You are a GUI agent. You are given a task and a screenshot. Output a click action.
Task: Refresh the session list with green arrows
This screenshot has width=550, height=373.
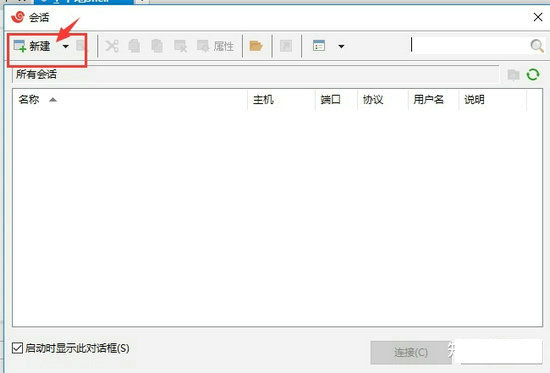tap(533, 74)
